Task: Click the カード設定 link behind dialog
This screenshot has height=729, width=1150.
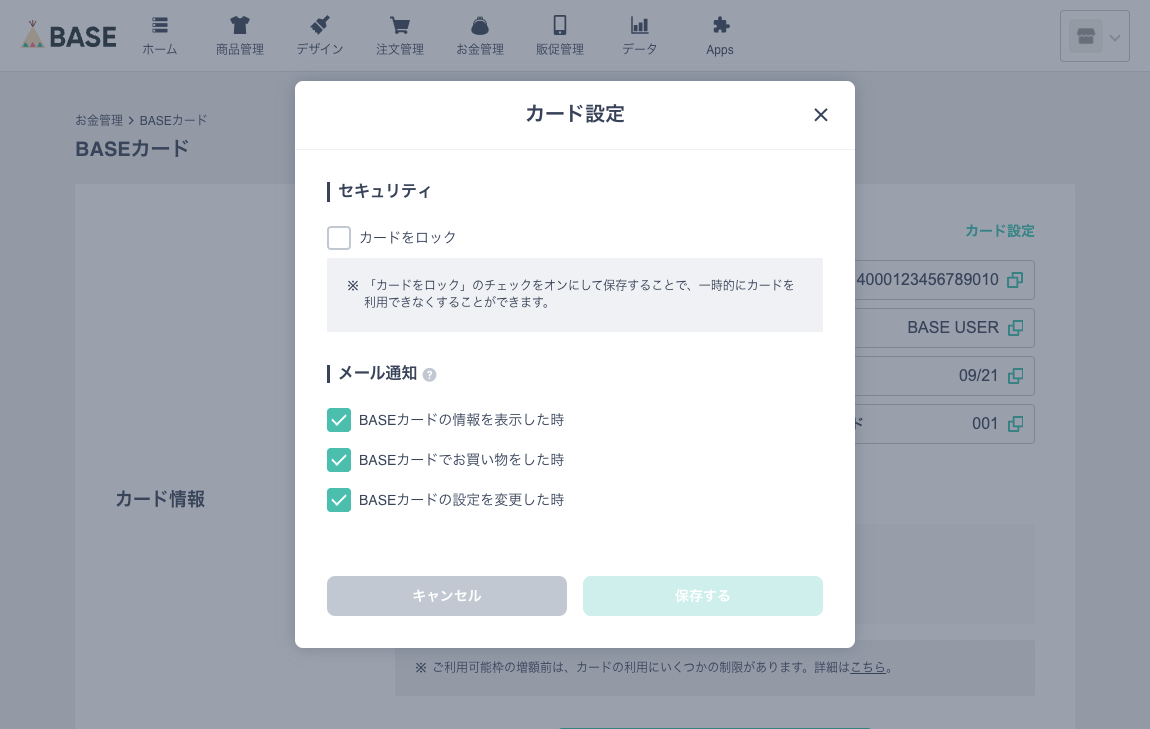Action: [999, 231]
